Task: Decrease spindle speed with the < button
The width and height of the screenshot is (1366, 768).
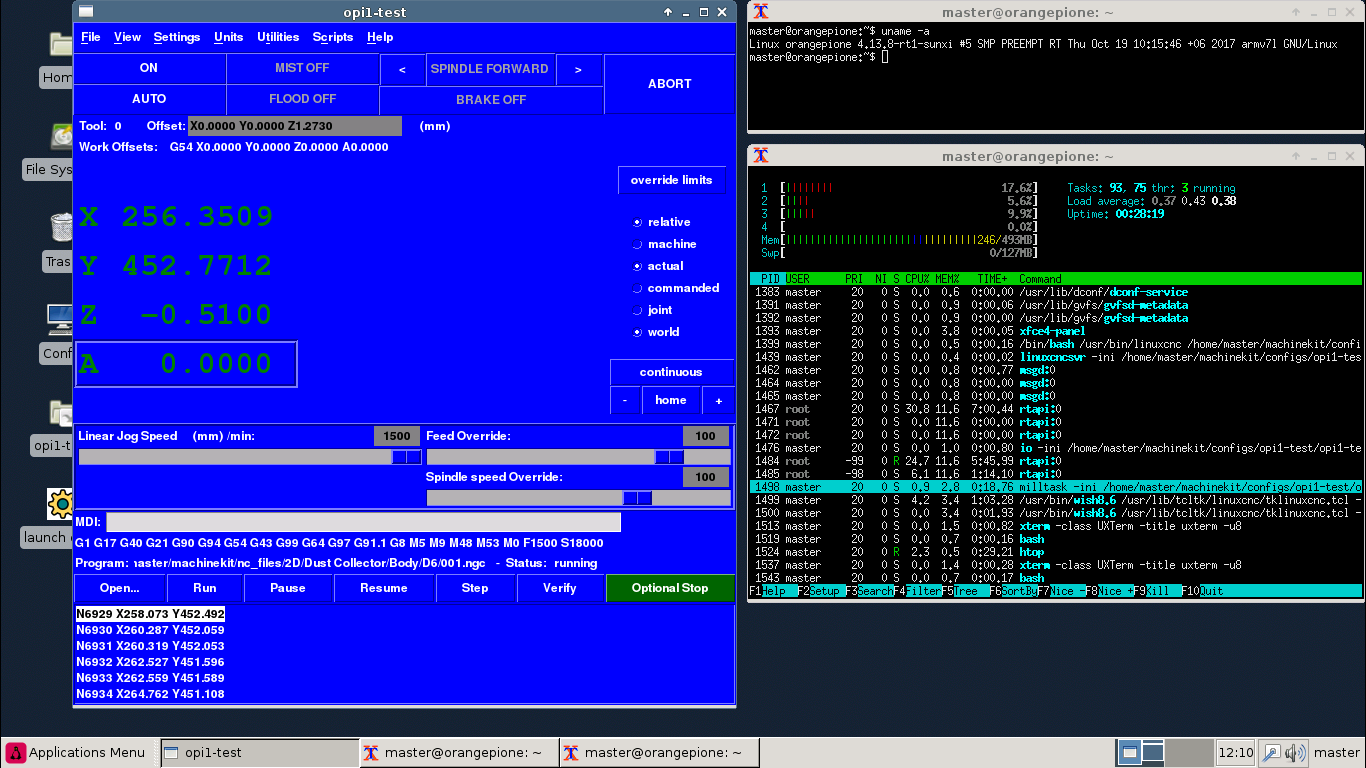Action: [403, 69]
